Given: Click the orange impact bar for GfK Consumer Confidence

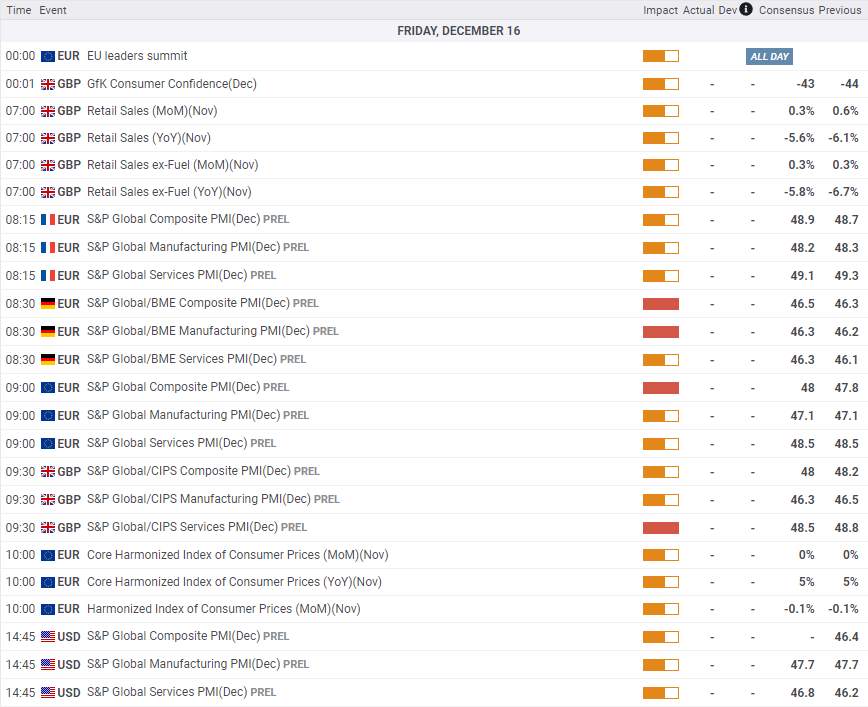Looking at the screenshot, I should pyautogui.click(x=660, y=84).
